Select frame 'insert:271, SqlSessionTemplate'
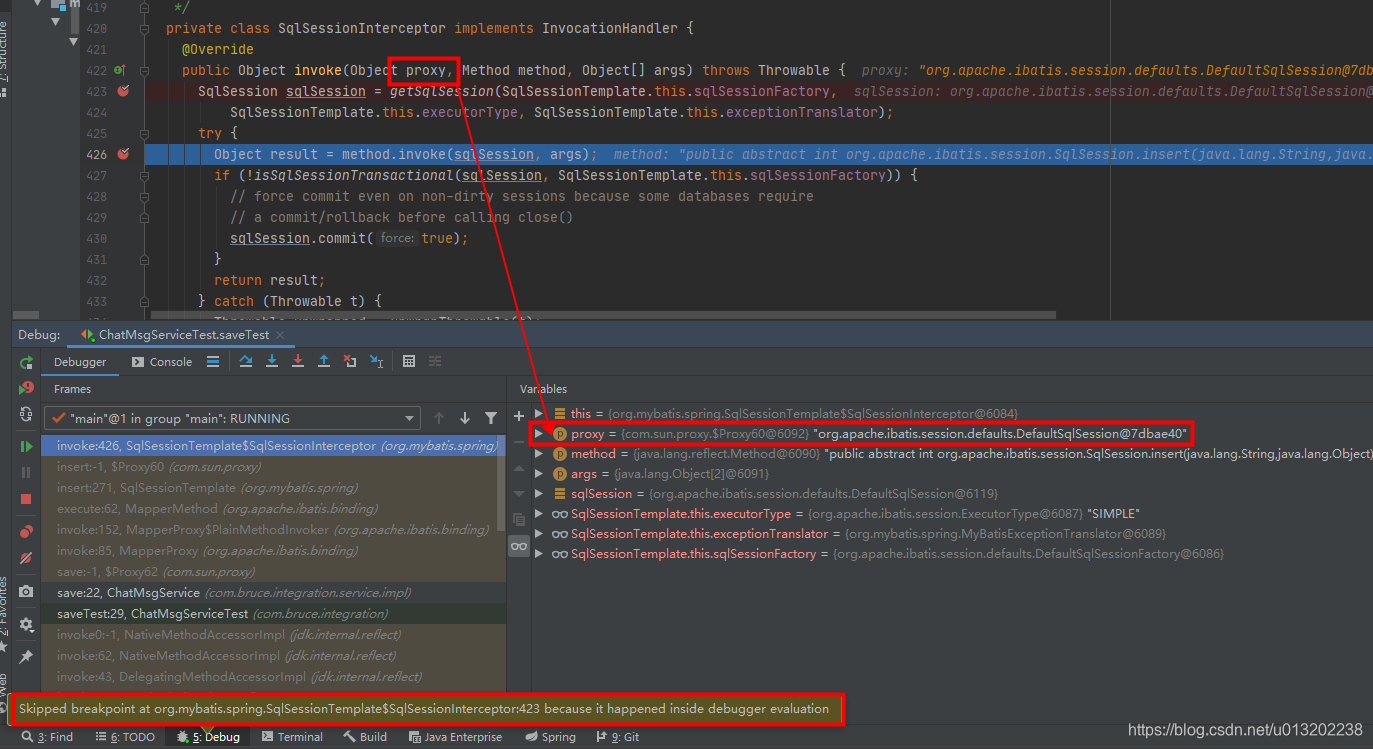The width and height of the screenshot is (1373, 749). tap(269, 488)
